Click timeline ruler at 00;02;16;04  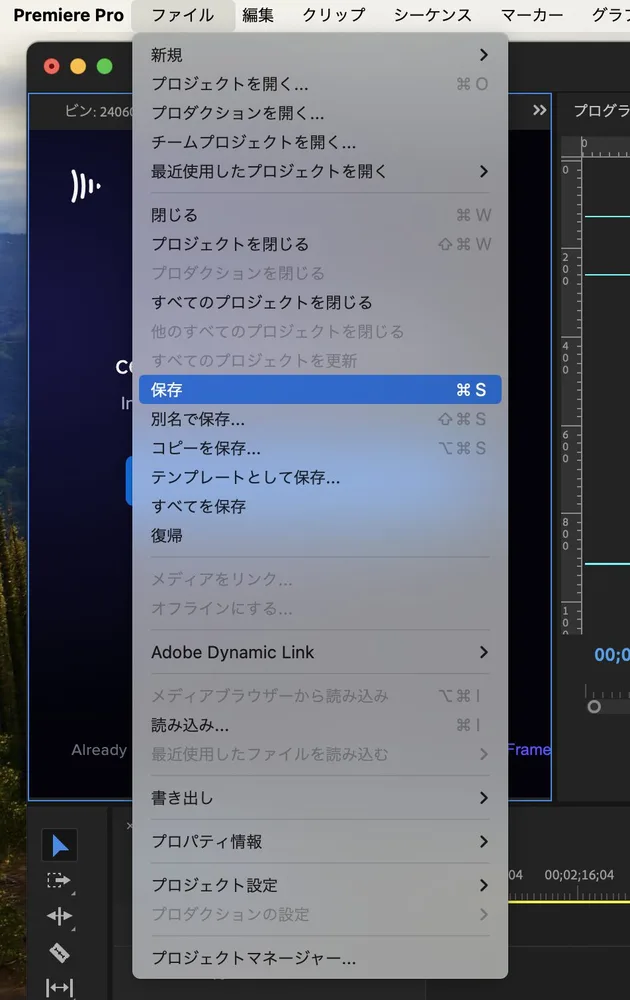click(x=579, y=874)
